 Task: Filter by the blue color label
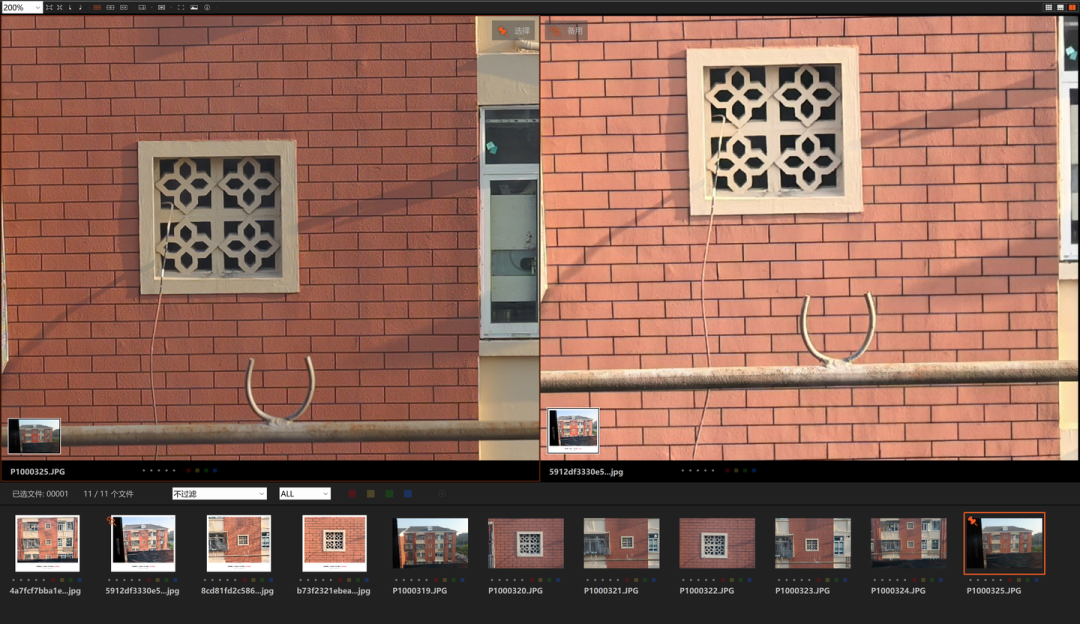point(408,494)
